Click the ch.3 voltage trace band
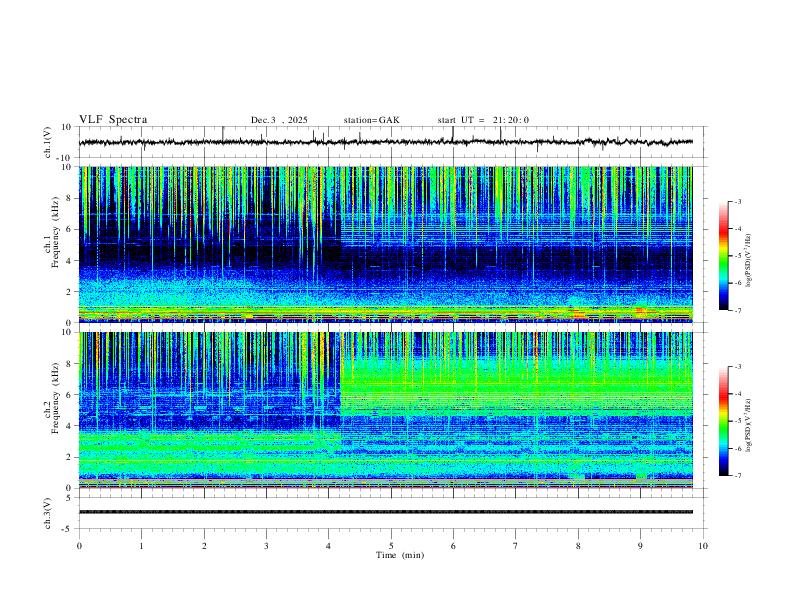The height and width of the screenshot is (612, 792). (x=385, y=512)
